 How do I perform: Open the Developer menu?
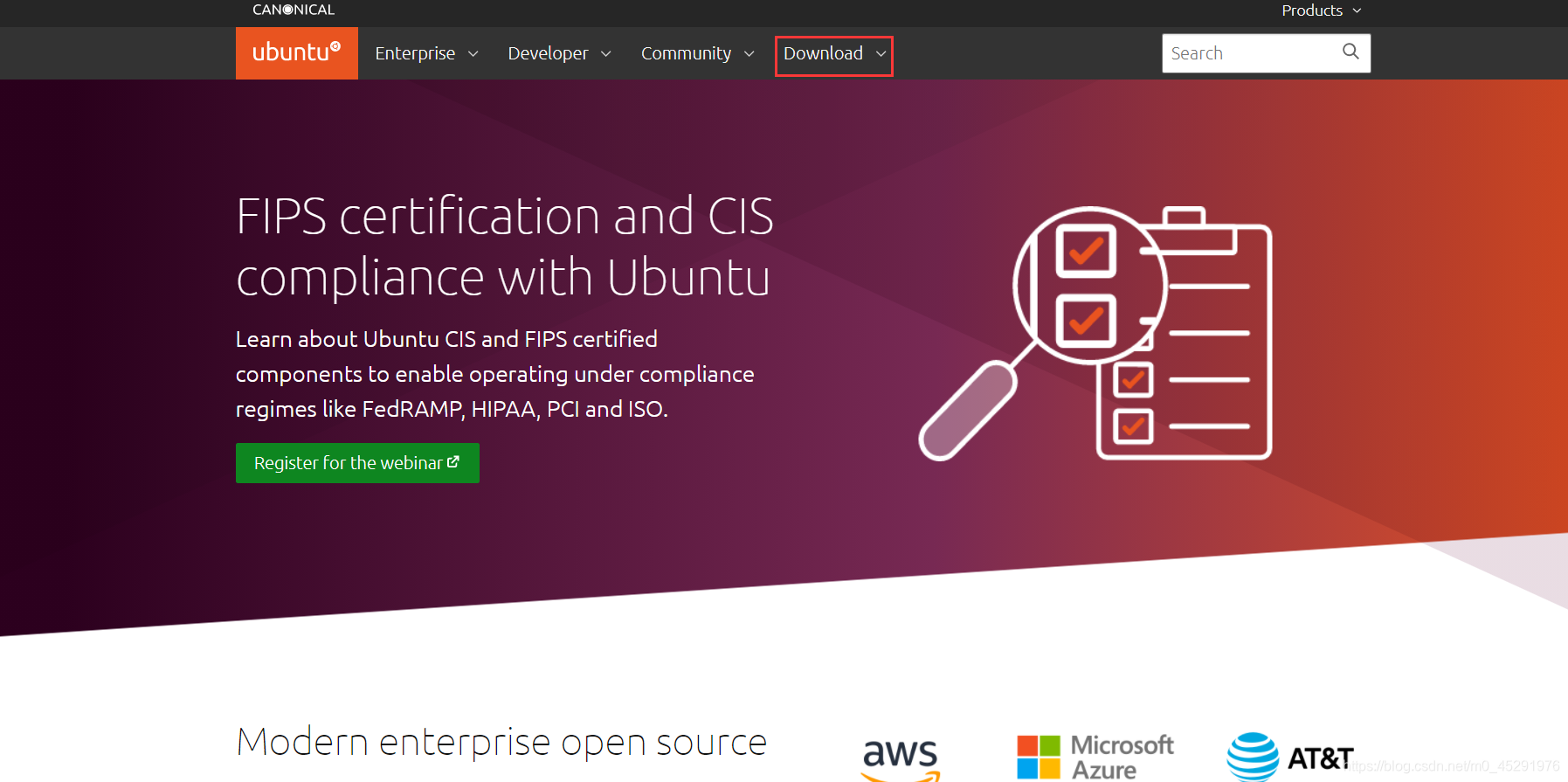pos(559,53)
